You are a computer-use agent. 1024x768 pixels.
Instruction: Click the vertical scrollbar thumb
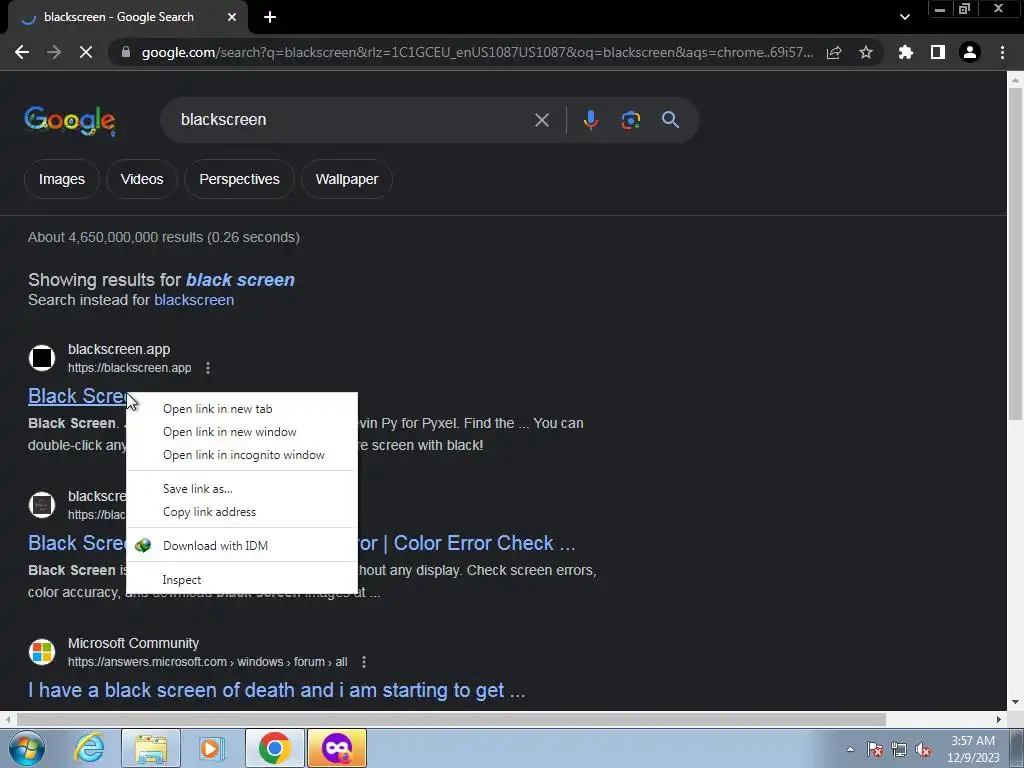click(1014, 255)
